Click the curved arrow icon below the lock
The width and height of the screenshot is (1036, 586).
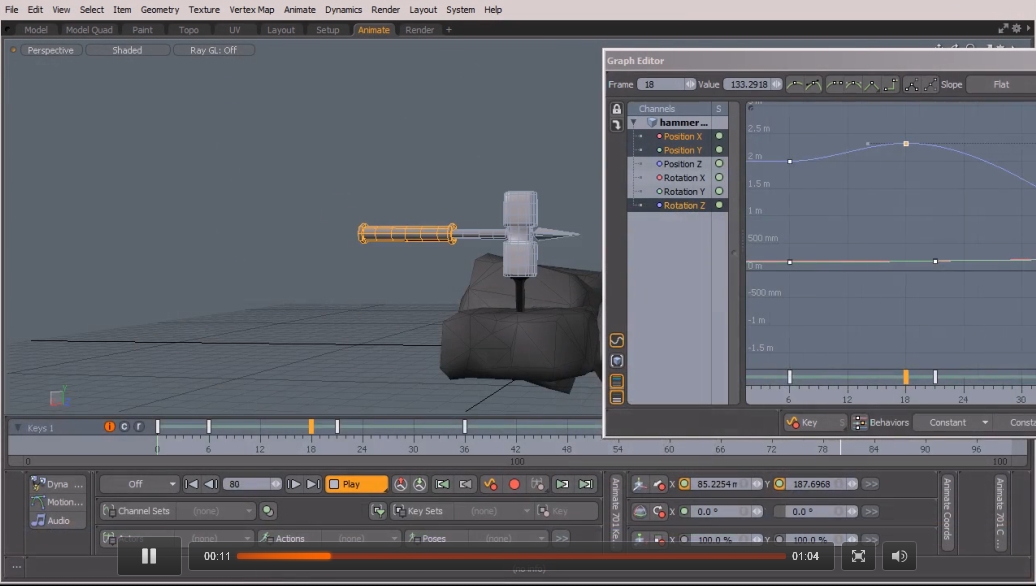pos(616,125)
